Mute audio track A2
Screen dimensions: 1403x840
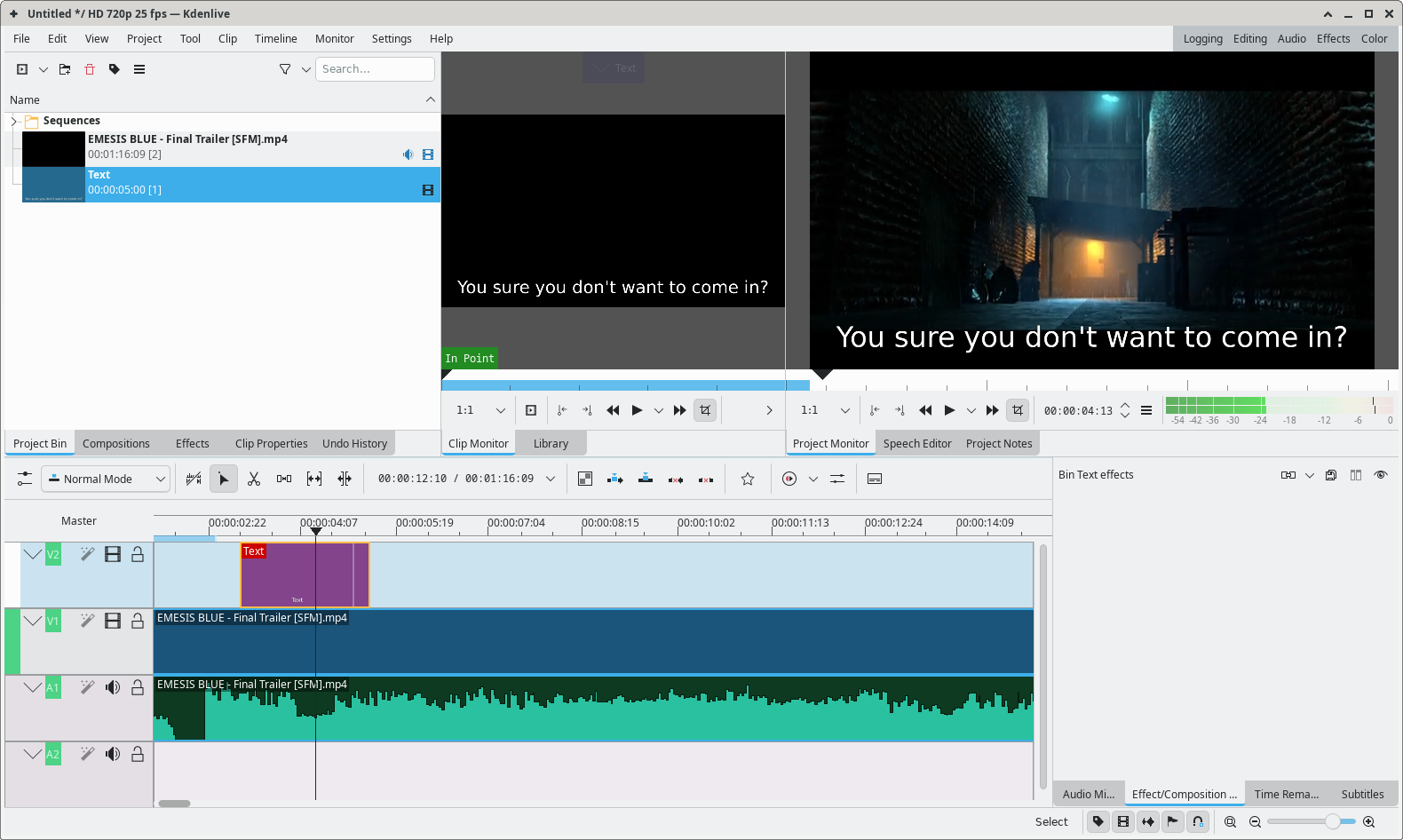[113, 754]
